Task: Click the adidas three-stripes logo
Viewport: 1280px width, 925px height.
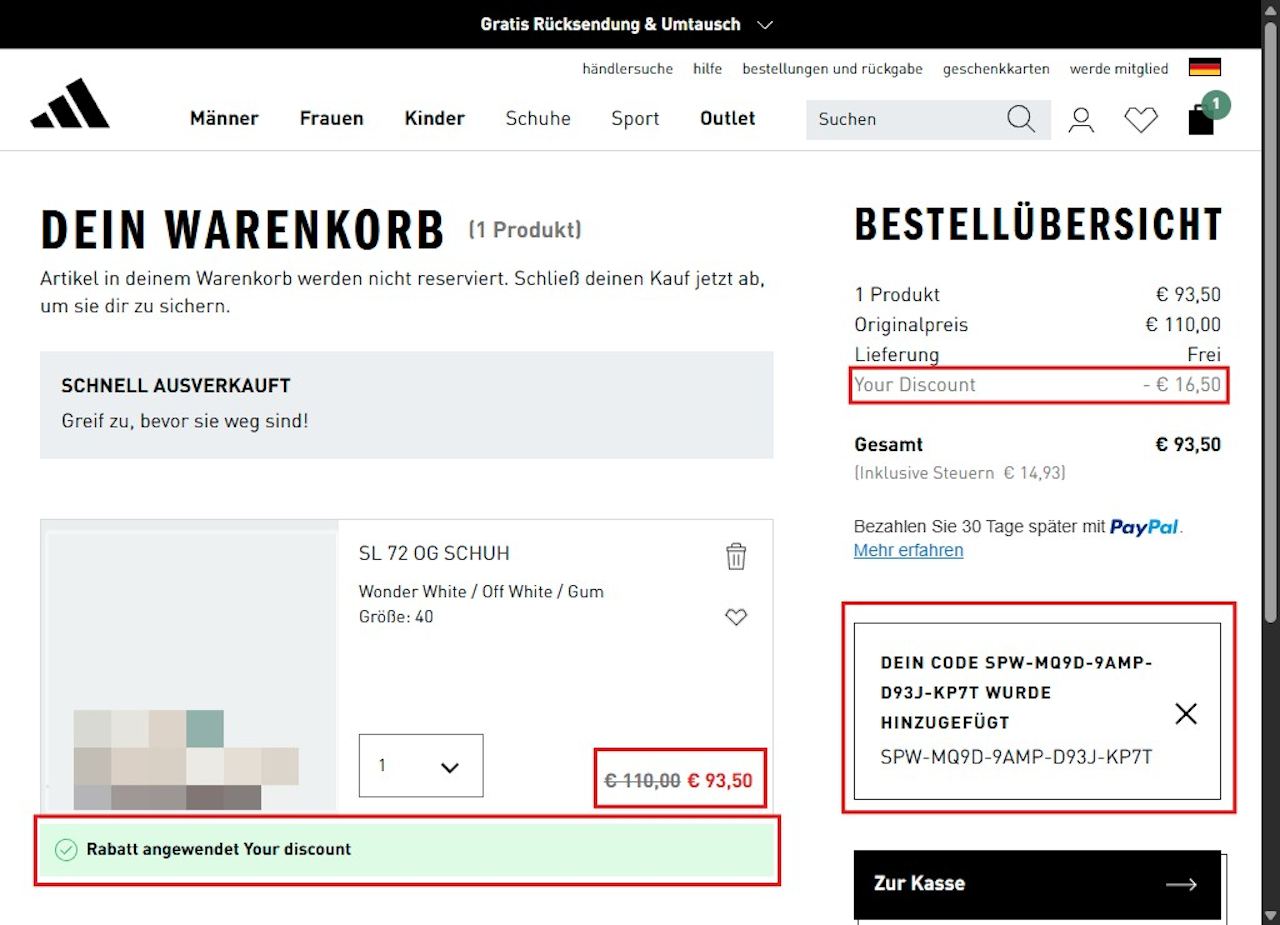Action: (70, 103)
